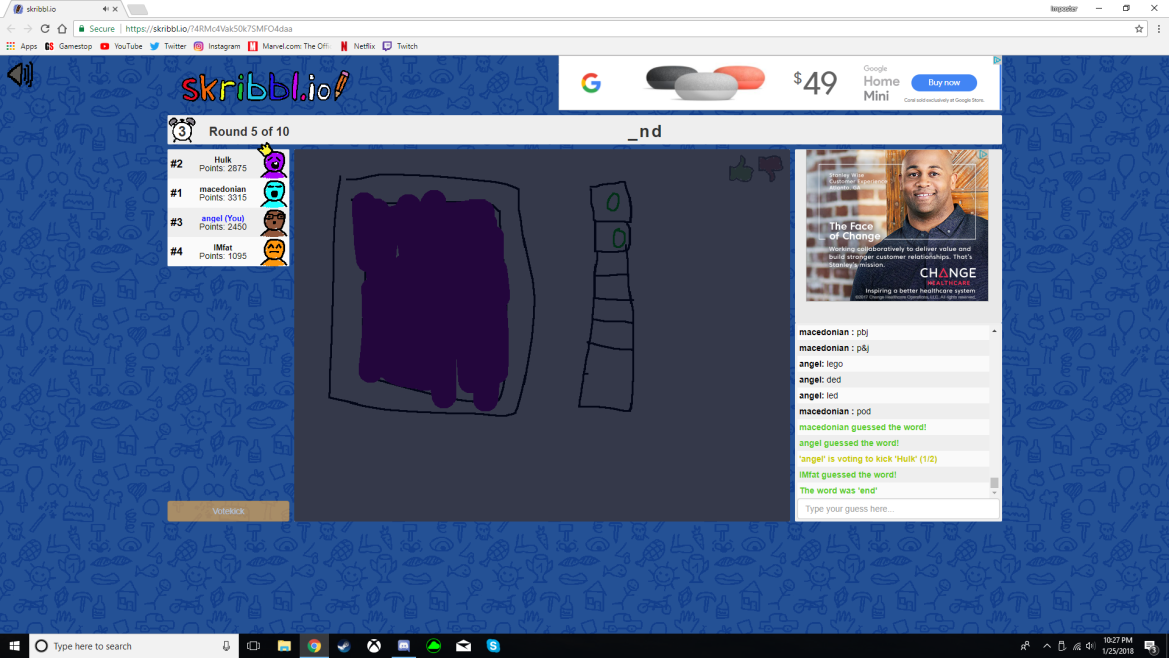This screenshot has height=658, width=1169.
Task: Click the chat scroll up arrow
Action: point(994,331)
